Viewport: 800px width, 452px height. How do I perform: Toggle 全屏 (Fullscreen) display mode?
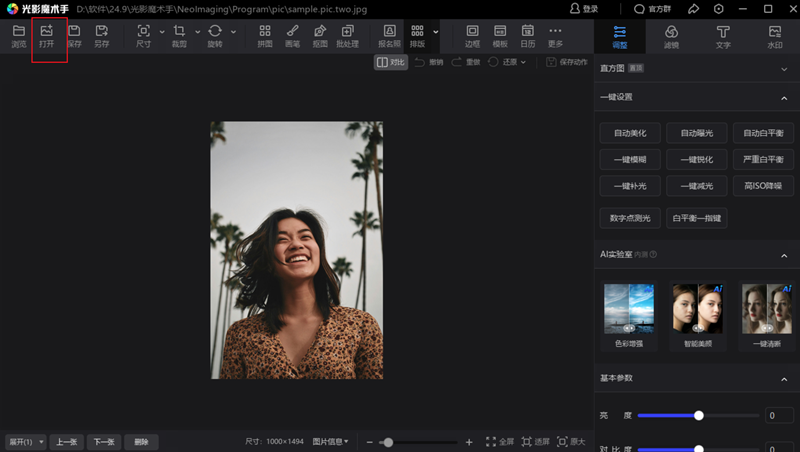[x=500, y=442]
